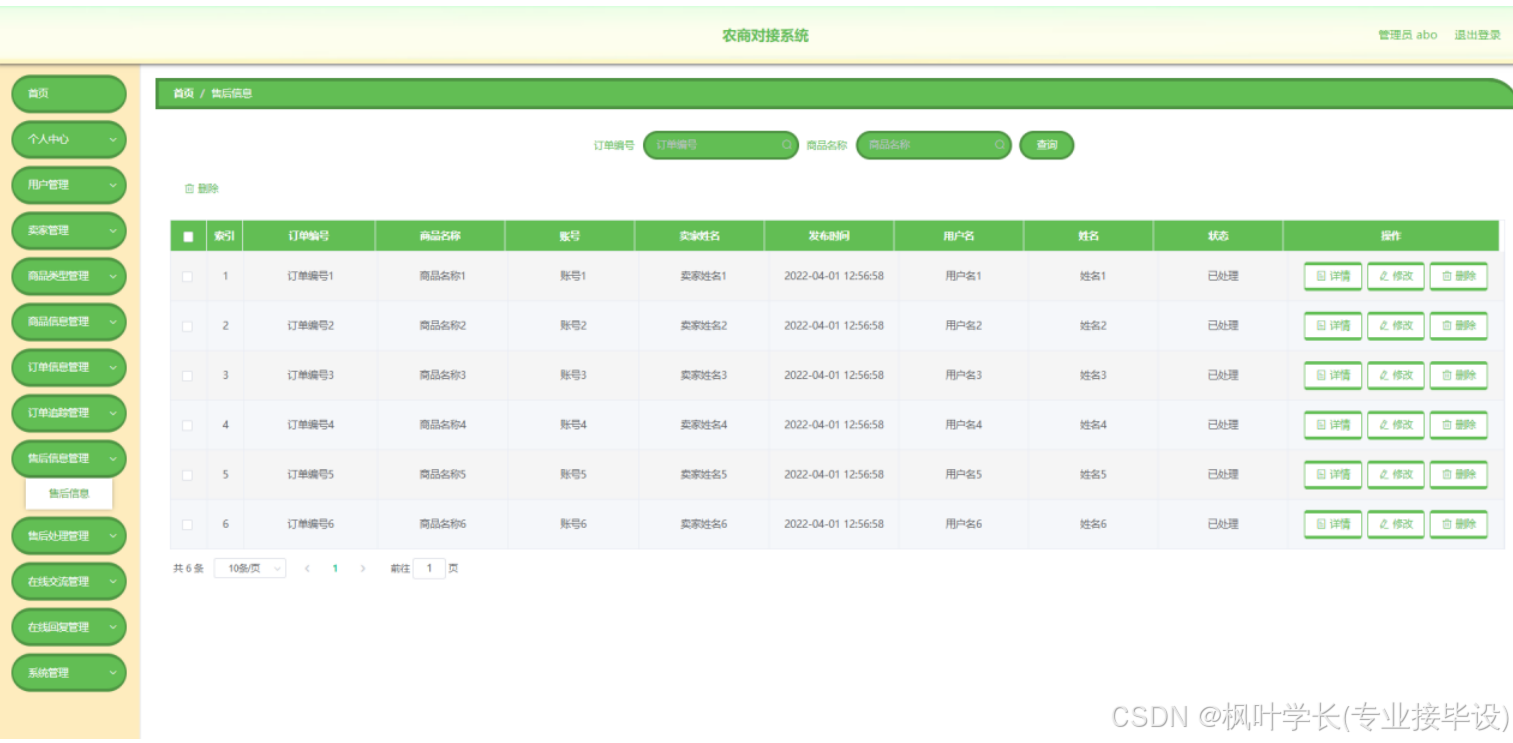Image resolution: width=1513 pixels, height=743 pixels.
Task: Open the 10条/页 page size dropdown
Action: point(250,568)
